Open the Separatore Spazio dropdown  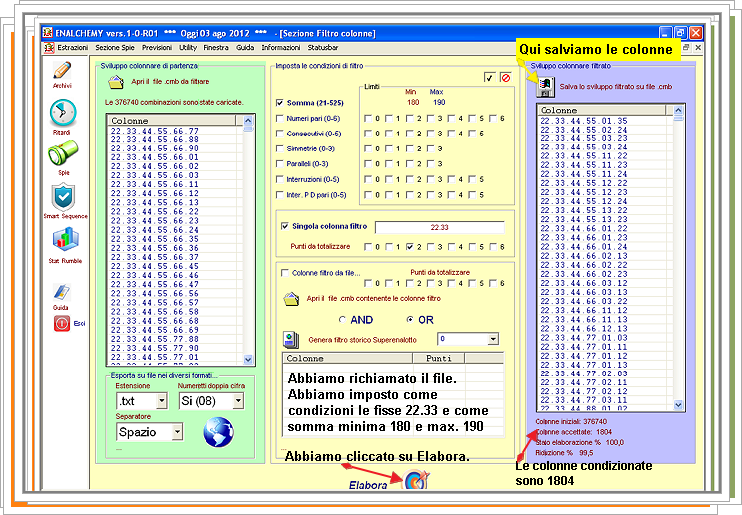177,432
